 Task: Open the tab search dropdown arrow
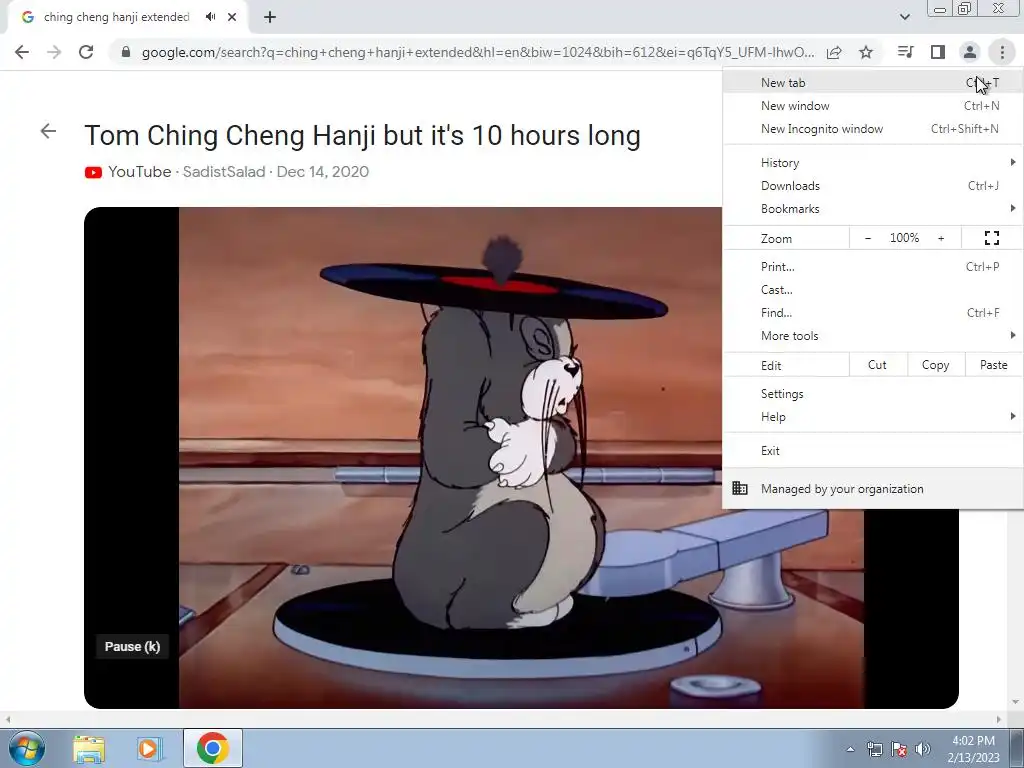point(904,17)
